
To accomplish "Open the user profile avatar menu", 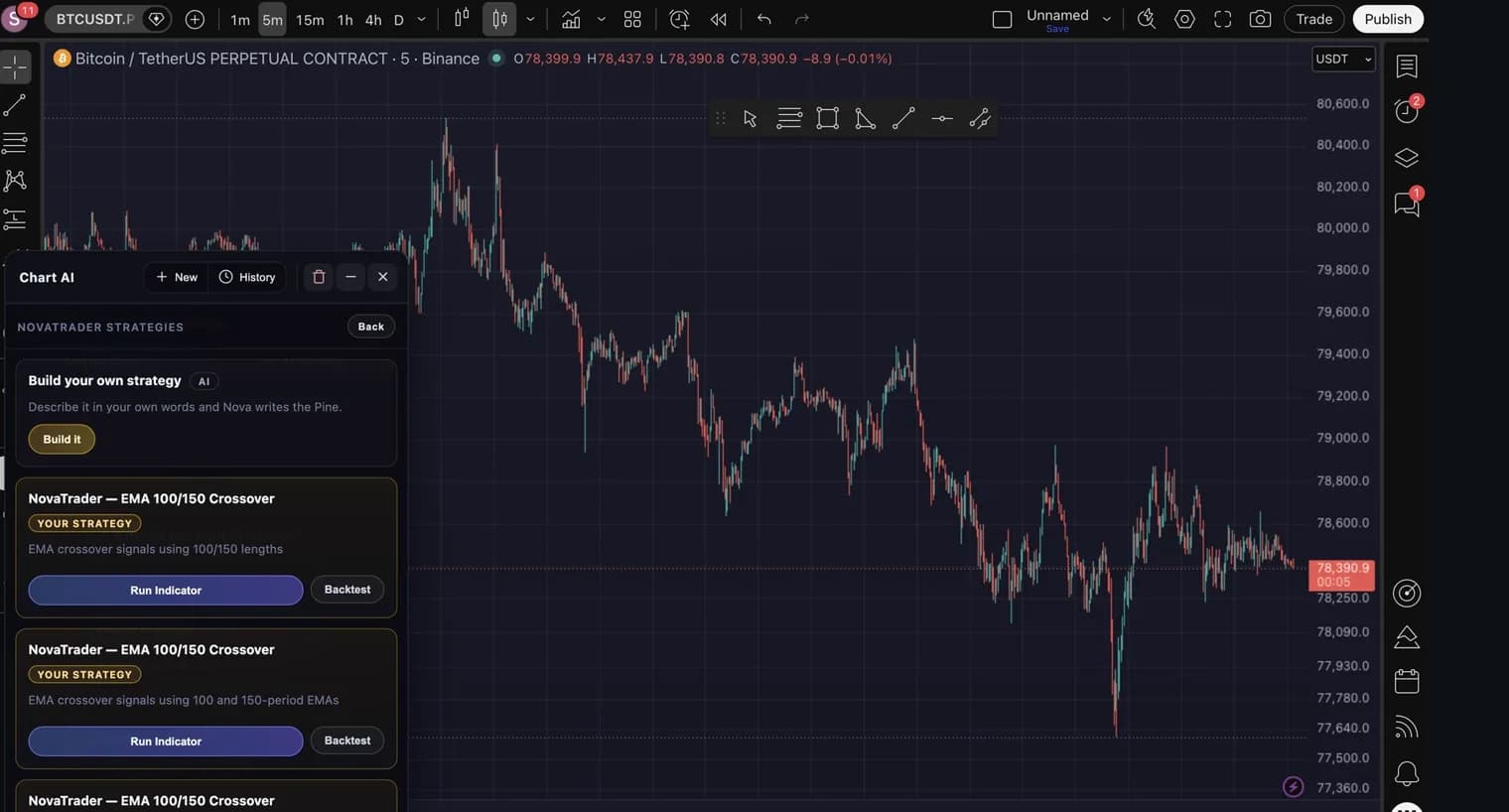I will click(16, 18).
